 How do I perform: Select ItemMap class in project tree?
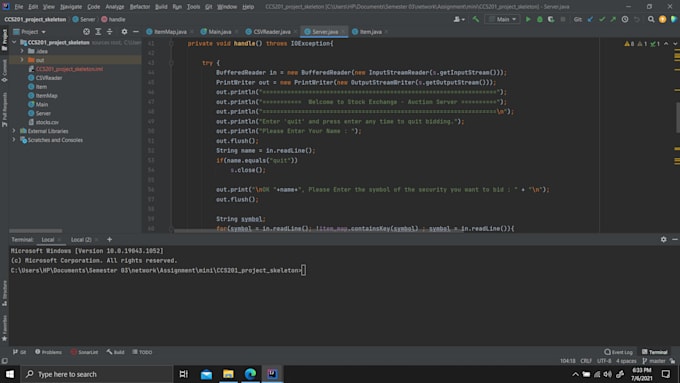[46, 95]
